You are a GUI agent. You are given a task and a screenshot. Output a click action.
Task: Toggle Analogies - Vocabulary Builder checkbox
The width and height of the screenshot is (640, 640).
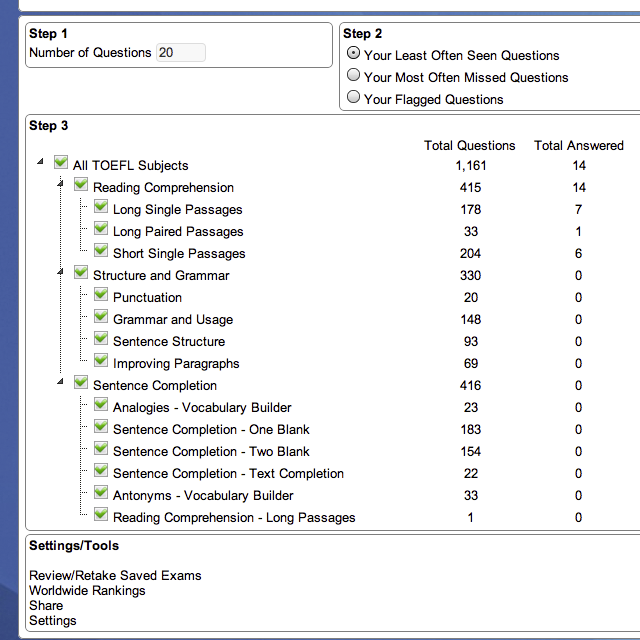click(x=101, y=404)
